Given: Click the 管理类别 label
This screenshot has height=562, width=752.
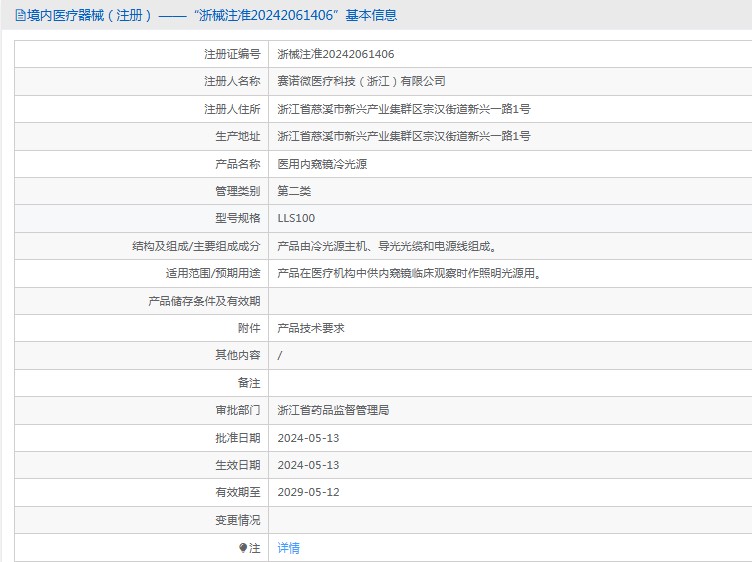Looking at the screenshot, I should [x=238, y=191].
